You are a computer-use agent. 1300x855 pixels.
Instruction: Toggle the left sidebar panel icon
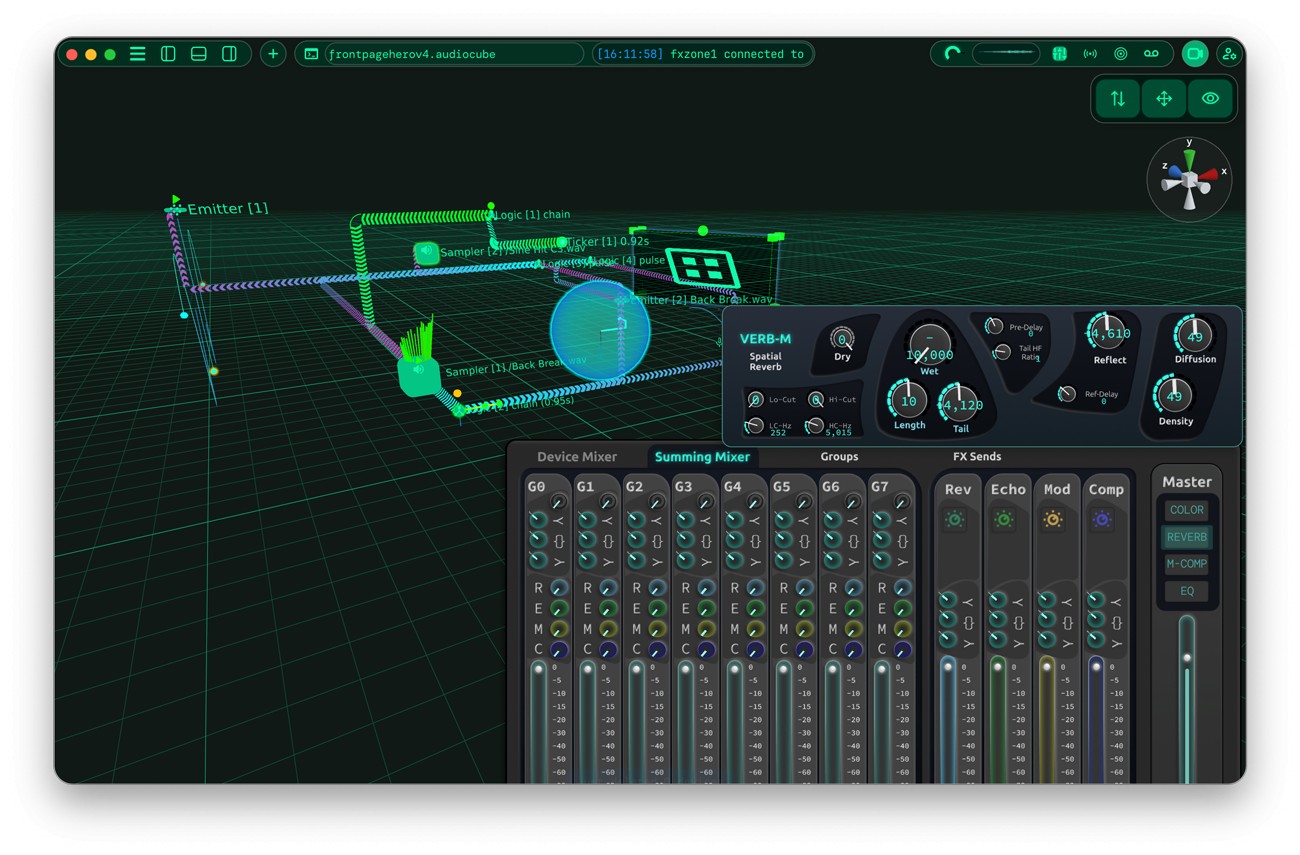pyautogui.click(x=168, y=54)
